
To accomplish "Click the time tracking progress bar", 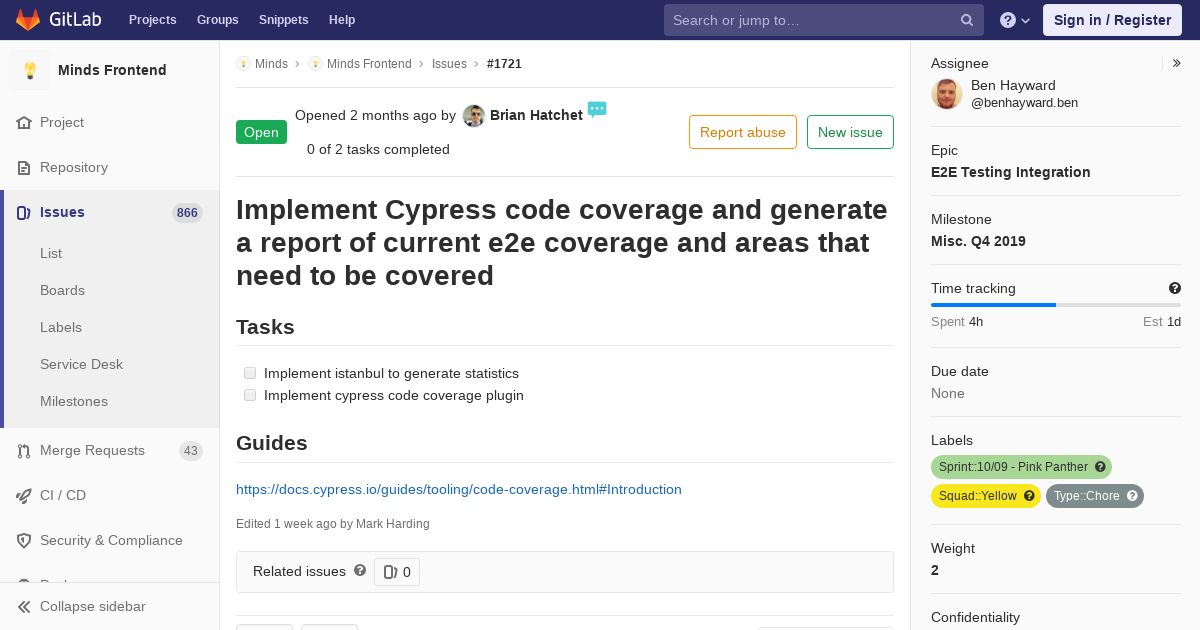I will [1056, 305].
